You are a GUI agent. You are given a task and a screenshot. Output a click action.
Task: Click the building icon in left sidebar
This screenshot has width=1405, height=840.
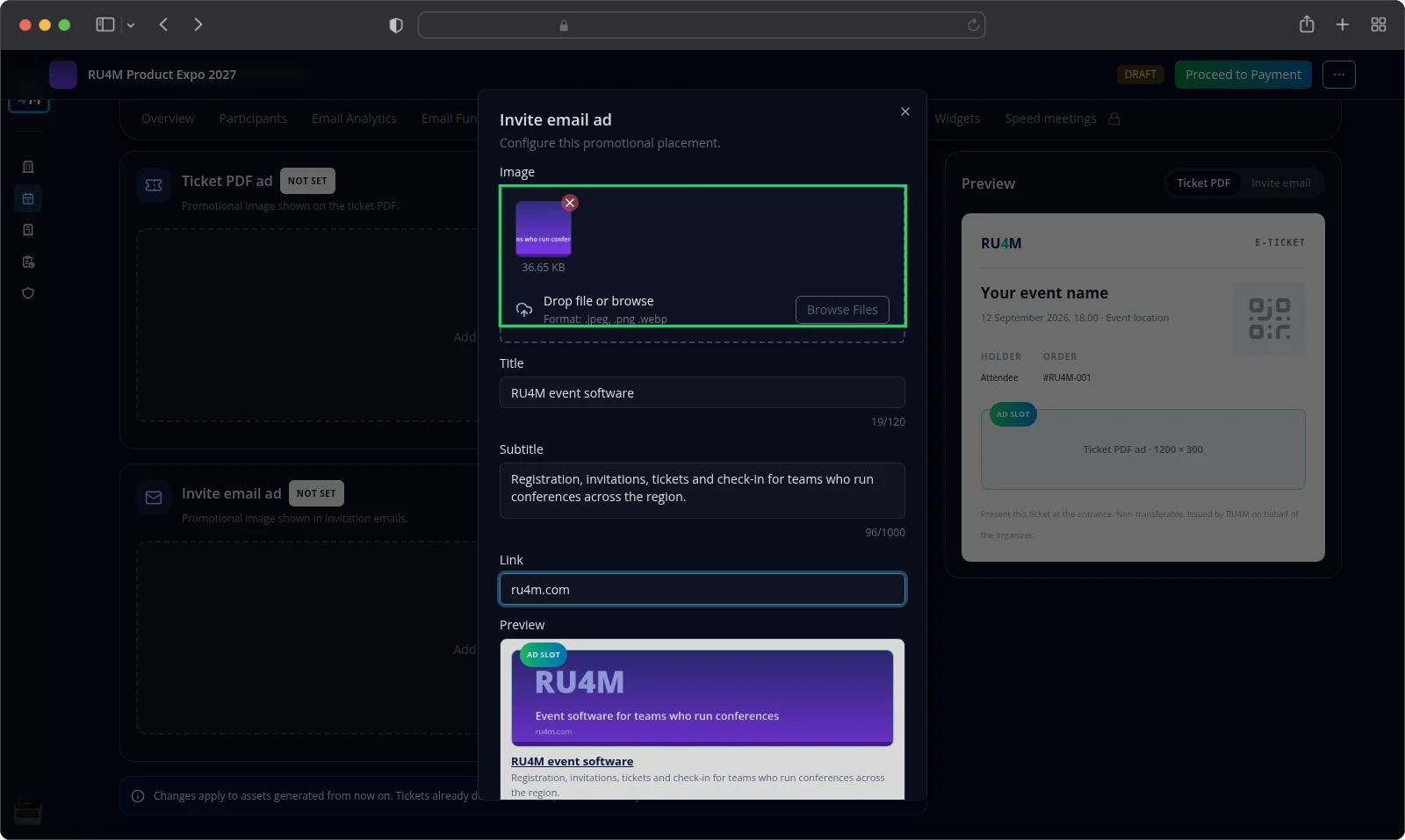[x=28, y=167]
